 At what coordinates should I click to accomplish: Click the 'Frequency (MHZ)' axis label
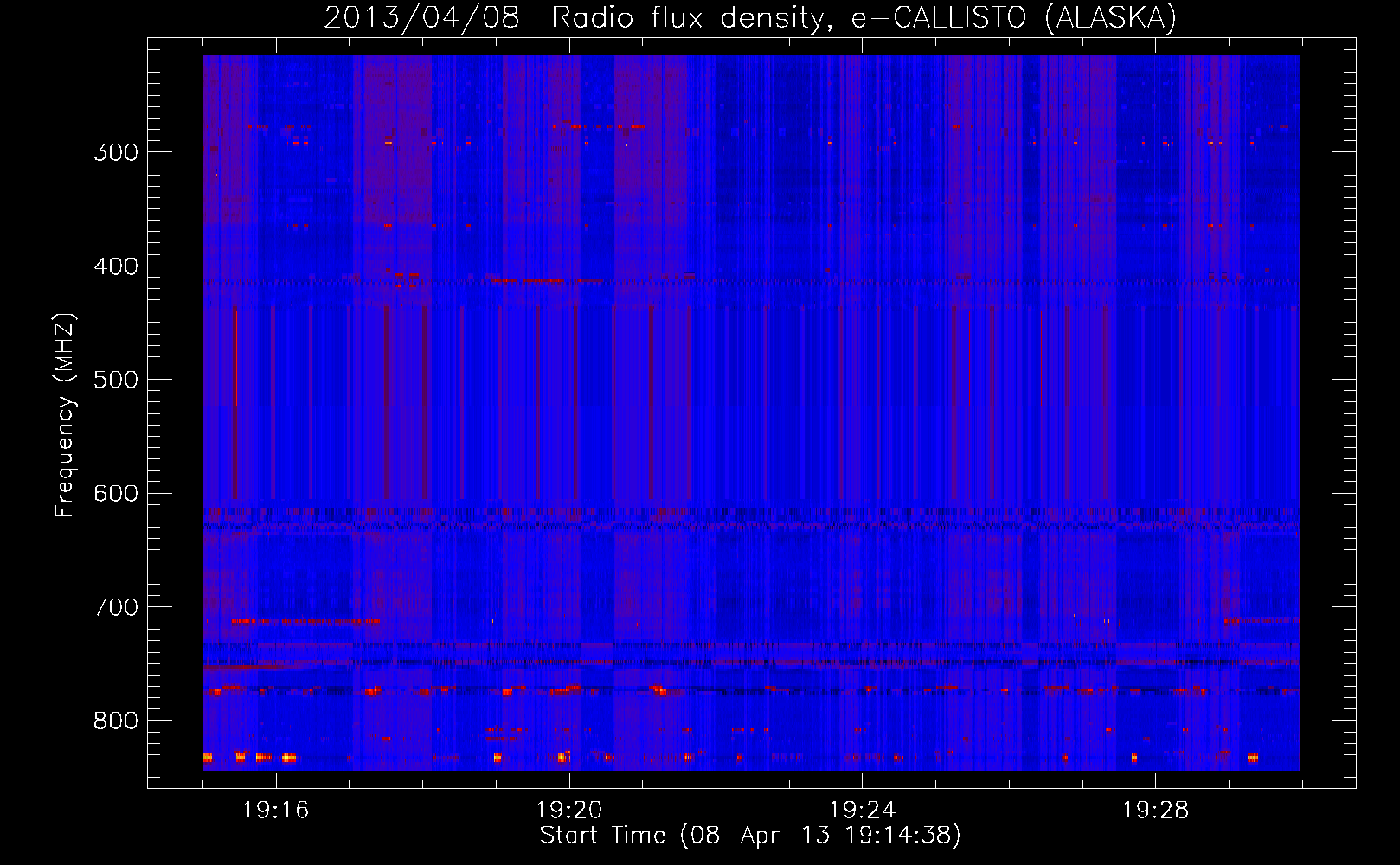(x=65, y=415)
